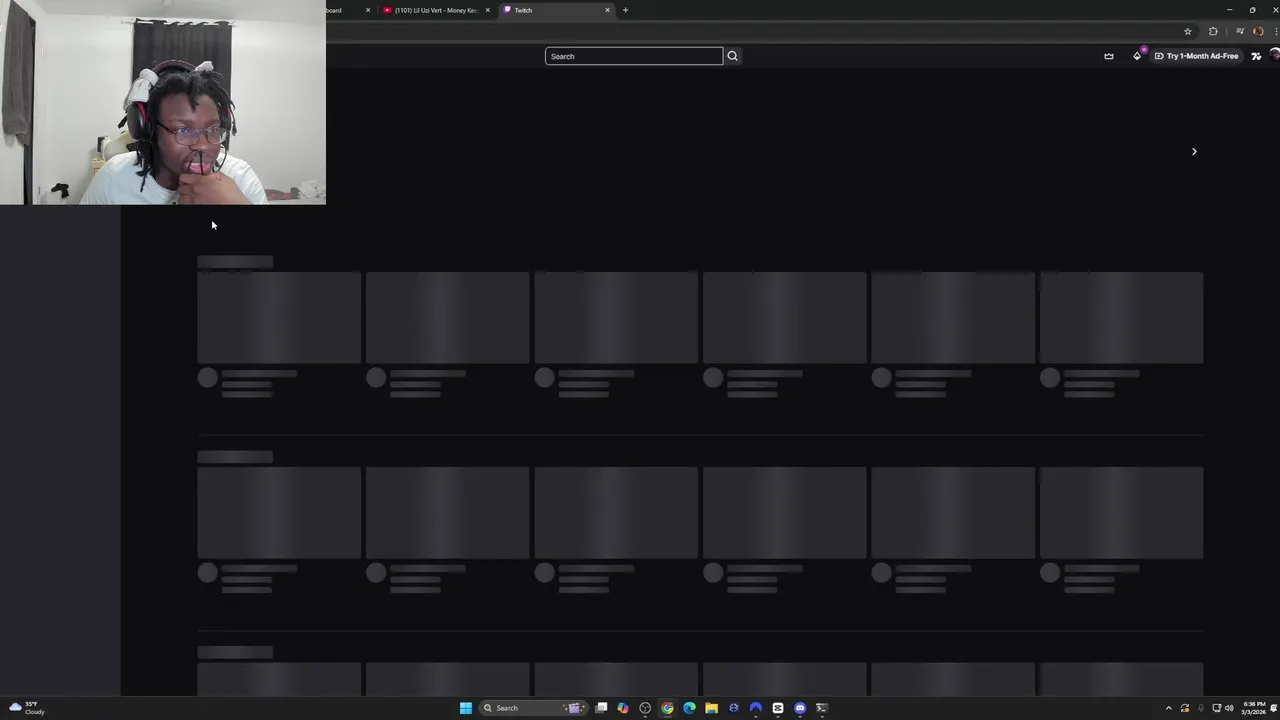Screen dimensions: 1280x720
Task: Bookmark this page with the star icon
Action: (1188, 31)
